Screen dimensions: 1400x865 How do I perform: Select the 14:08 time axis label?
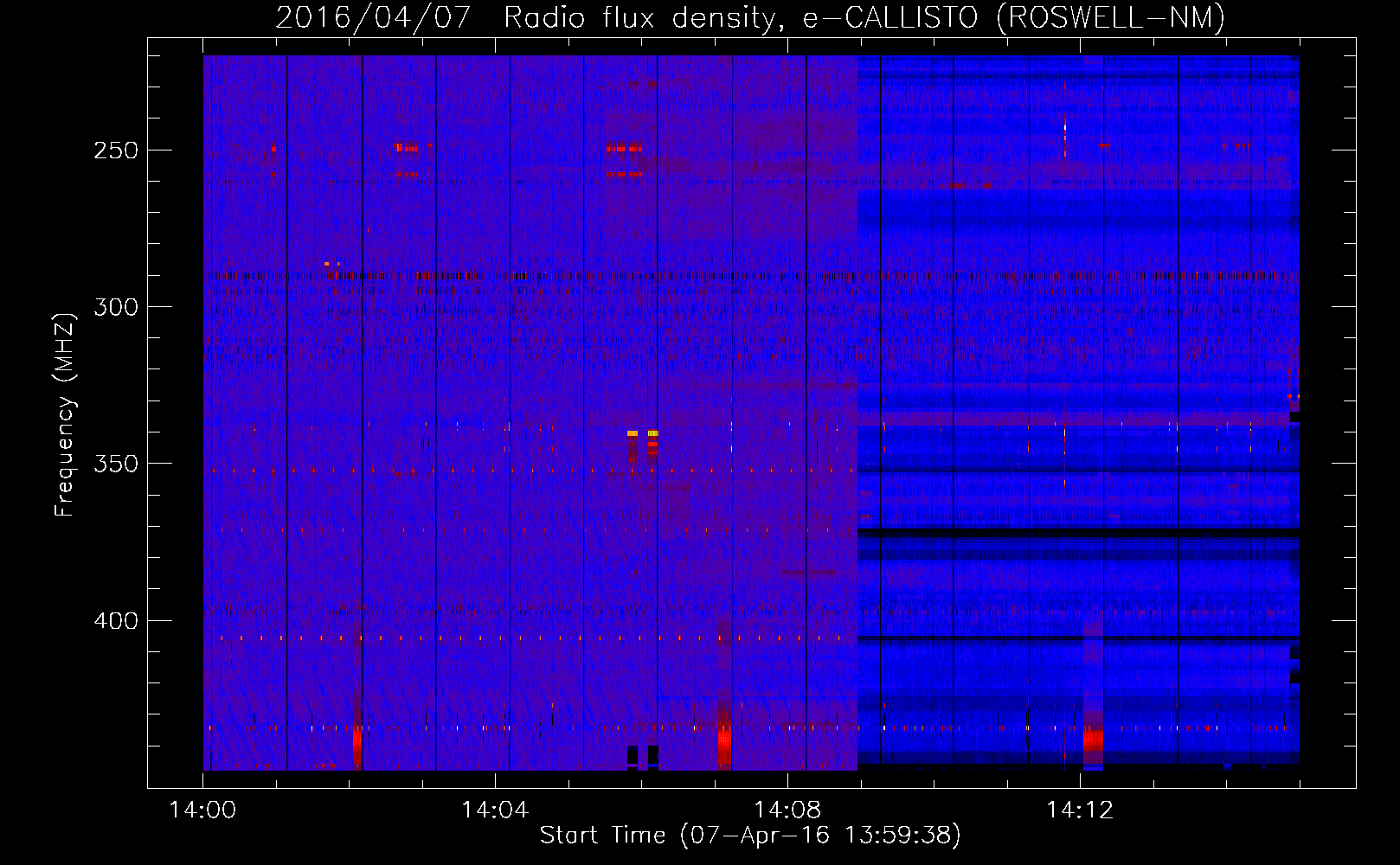click(x=787, y=811)
